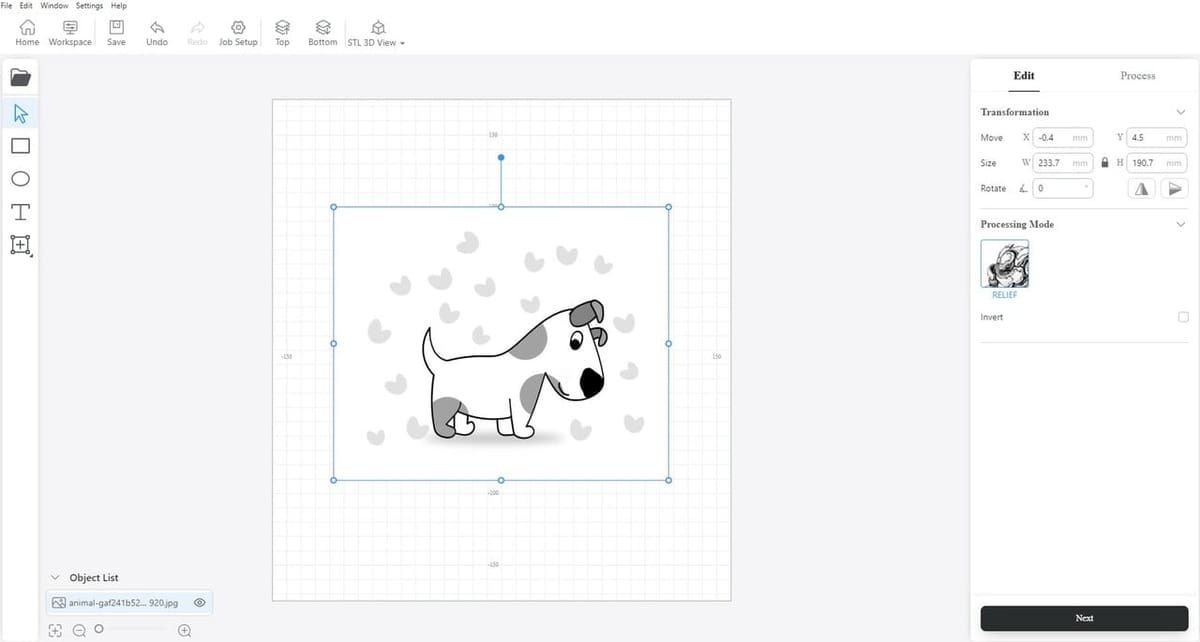Click the Next button

tap(1084, 618)
